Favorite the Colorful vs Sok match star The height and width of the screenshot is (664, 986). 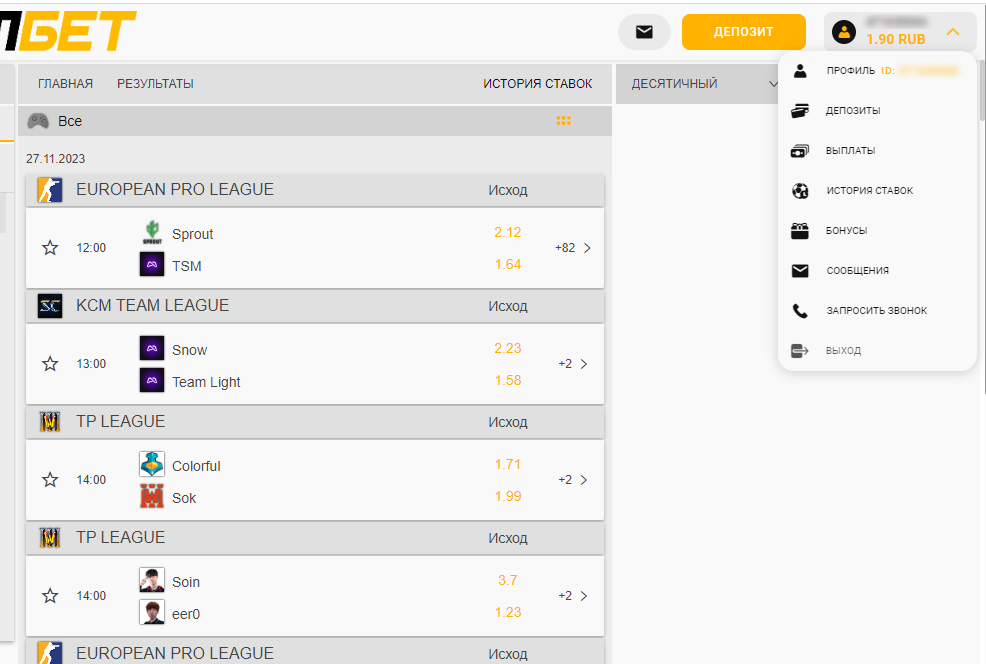coord(50,480)
